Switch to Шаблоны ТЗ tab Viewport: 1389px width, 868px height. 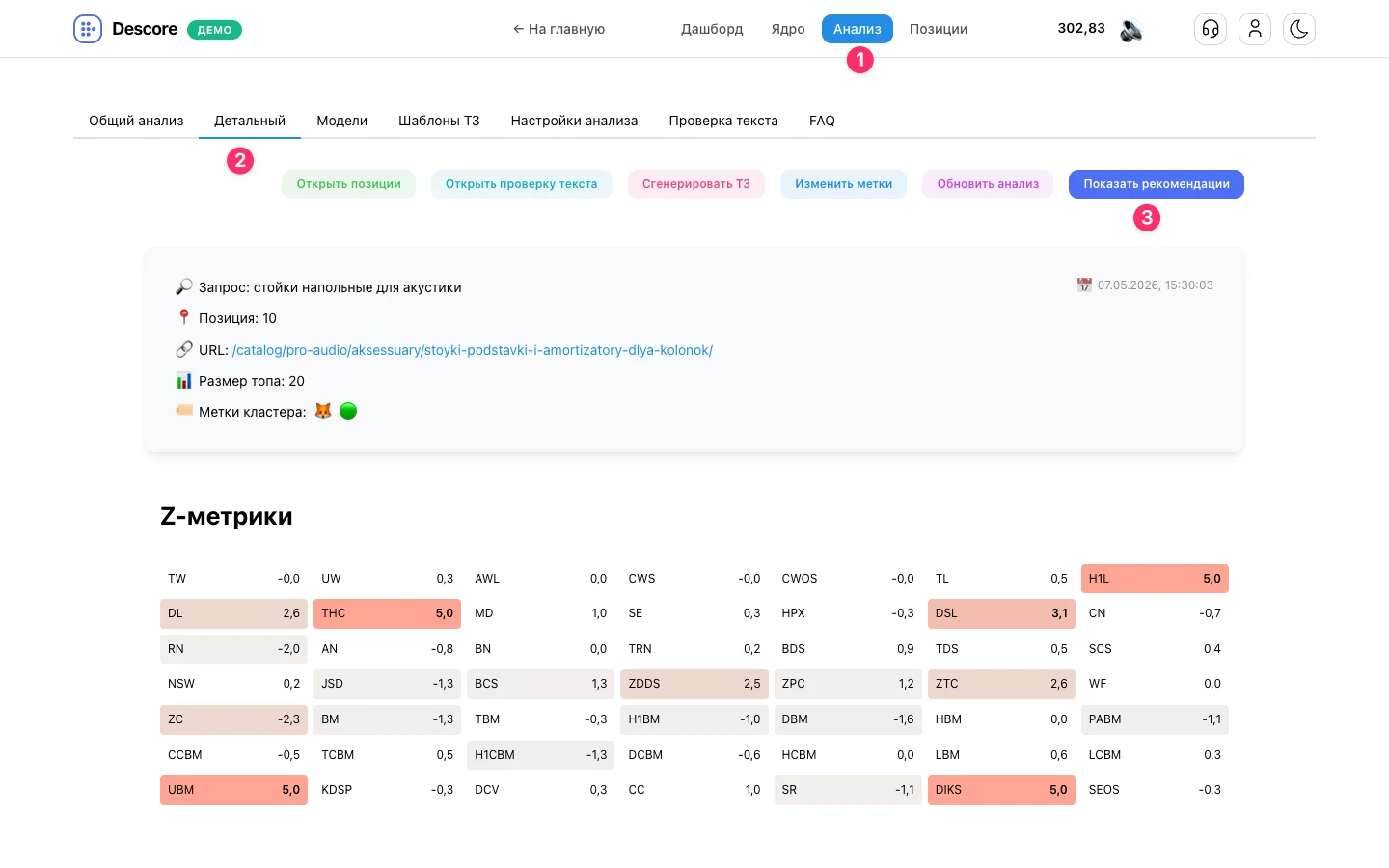click(x=439, y=121)
